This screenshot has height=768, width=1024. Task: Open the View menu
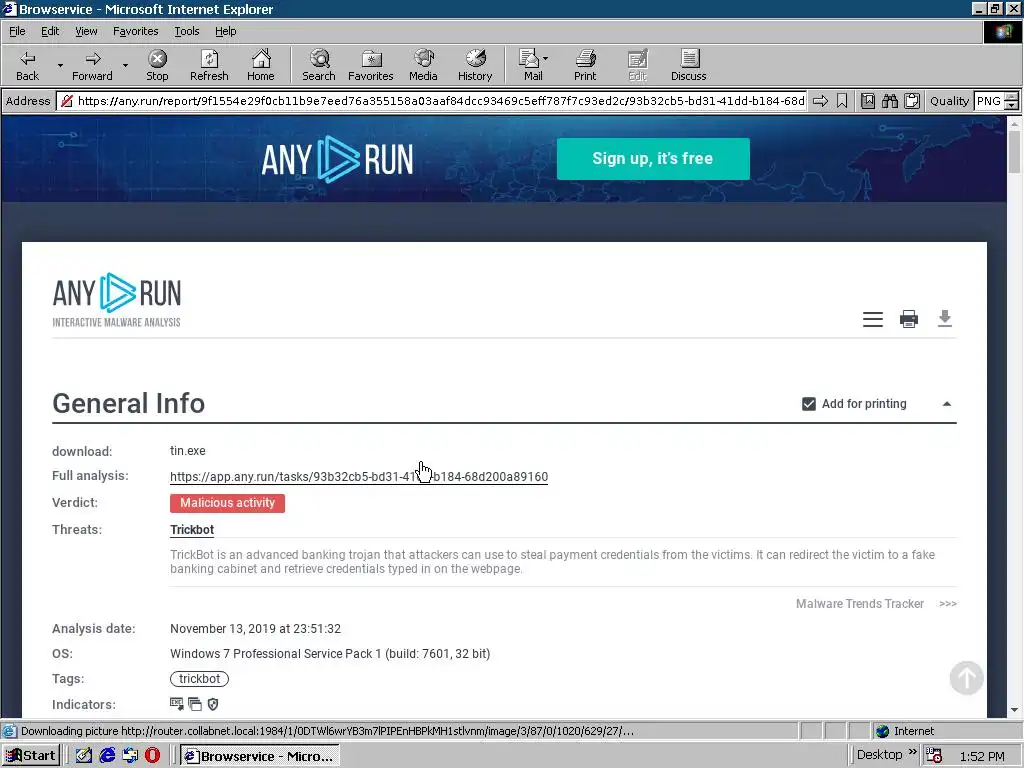click(86, 31)
